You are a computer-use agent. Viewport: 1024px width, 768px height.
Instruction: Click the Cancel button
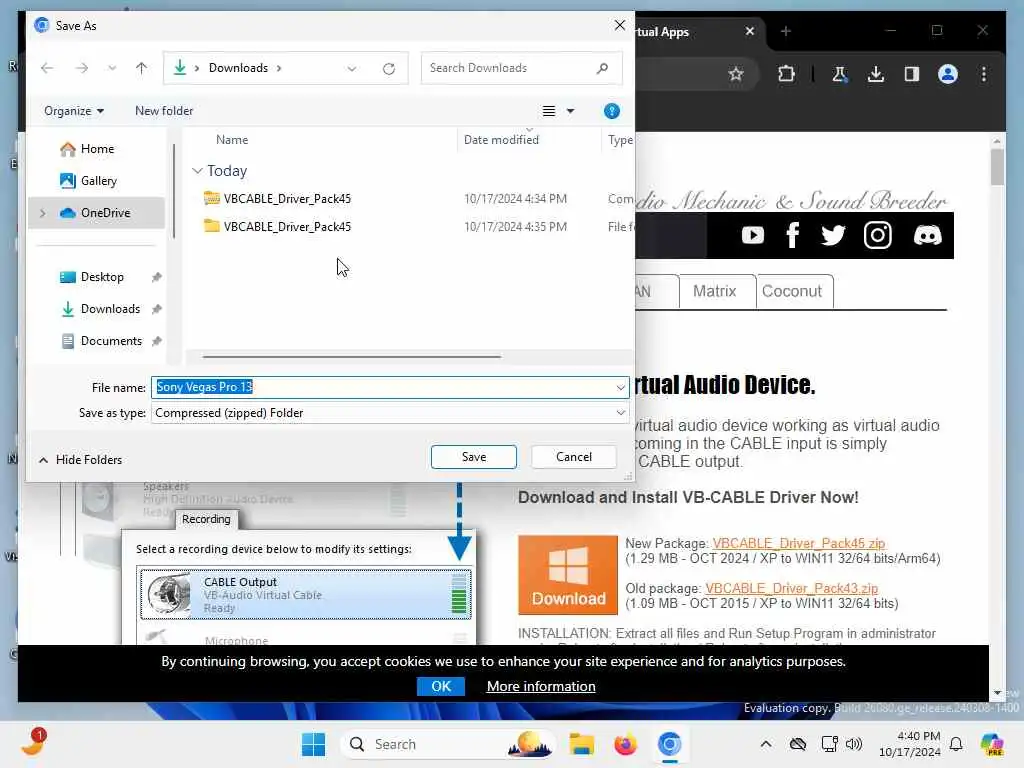(x=574, y=457)
